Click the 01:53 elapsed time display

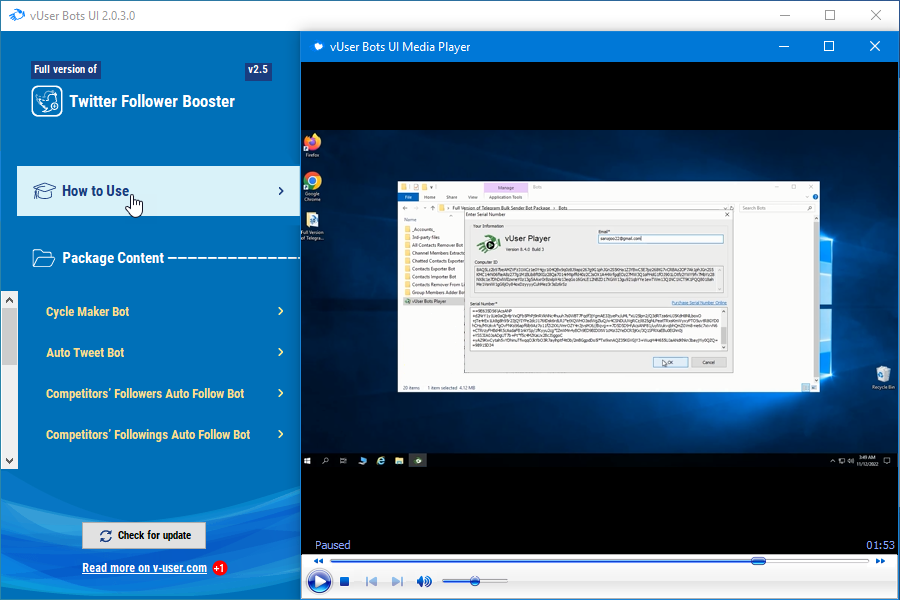coord(880,545)
